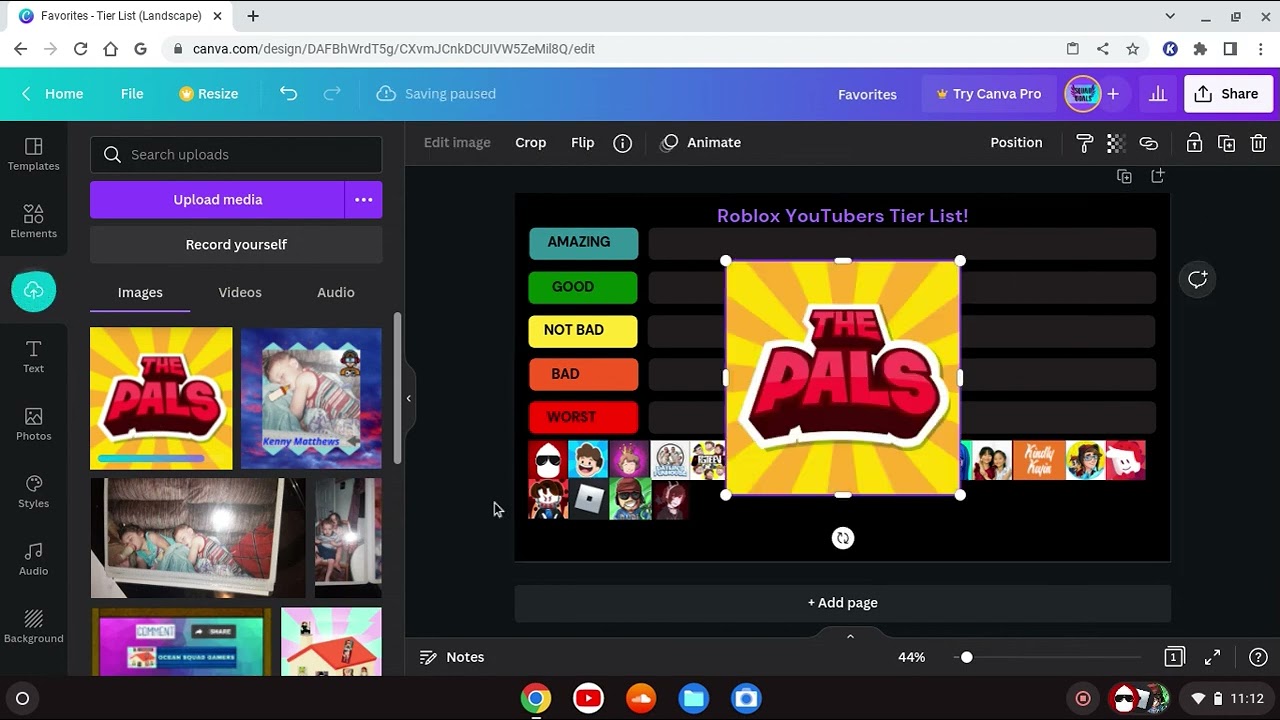Open the Resize menu

coord(208,94)
